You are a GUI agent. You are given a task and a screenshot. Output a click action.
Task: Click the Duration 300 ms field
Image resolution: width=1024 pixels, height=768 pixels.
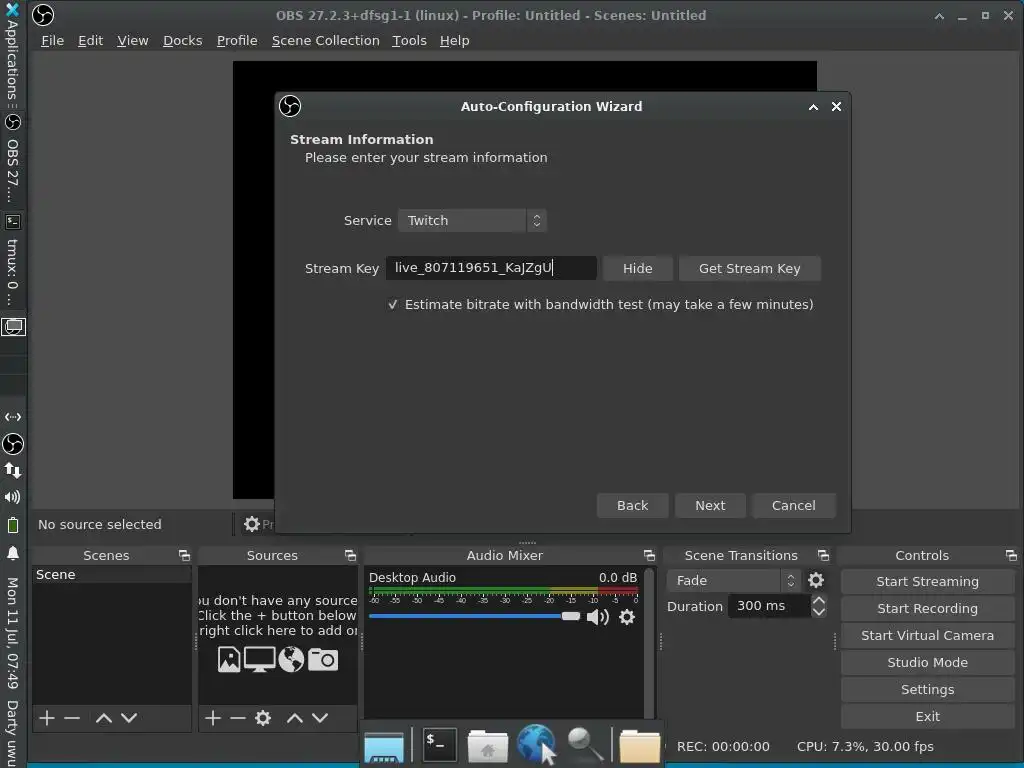(769, 606)
